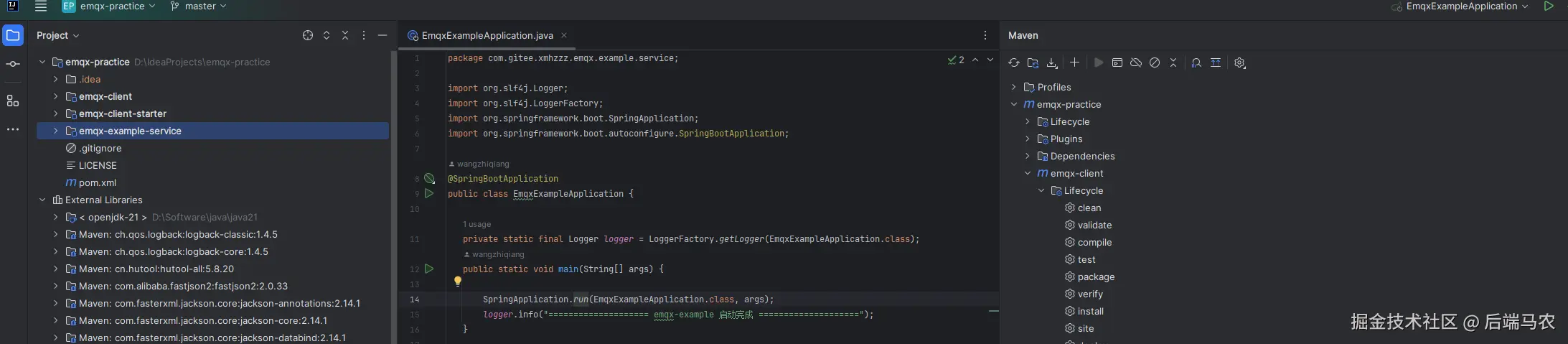Viewport: 1568px width, 344px height.
Task: Collapse the External Libraries node
Action: click(x=42, y=200)
